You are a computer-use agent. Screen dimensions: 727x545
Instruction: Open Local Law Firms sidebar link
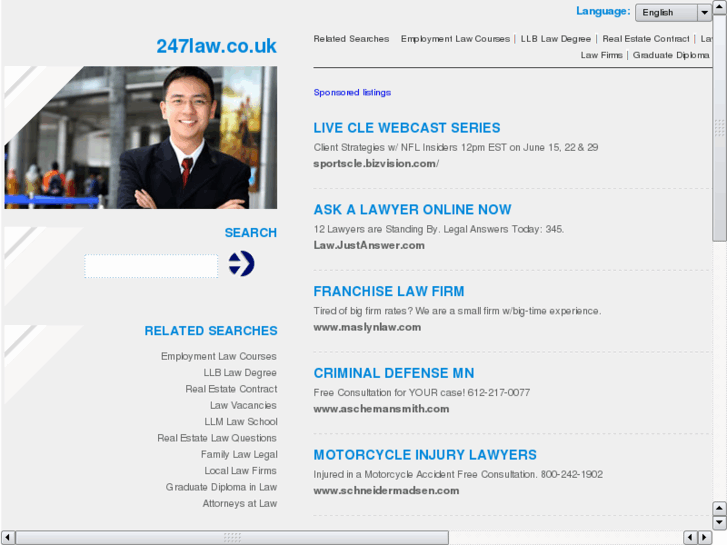pos(241,470)
